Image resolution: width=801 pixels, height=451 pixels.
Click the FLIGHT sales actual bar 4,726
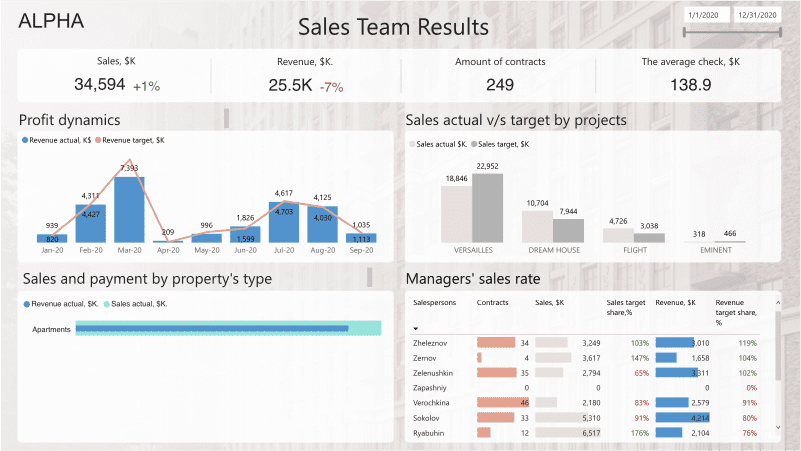[618, 235]
